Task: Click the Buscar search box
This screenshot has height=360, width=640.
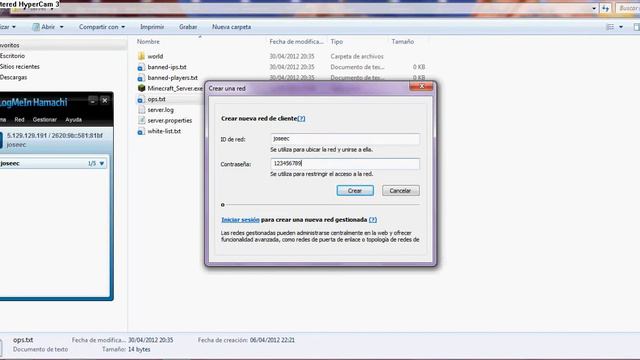Action: 628,8
